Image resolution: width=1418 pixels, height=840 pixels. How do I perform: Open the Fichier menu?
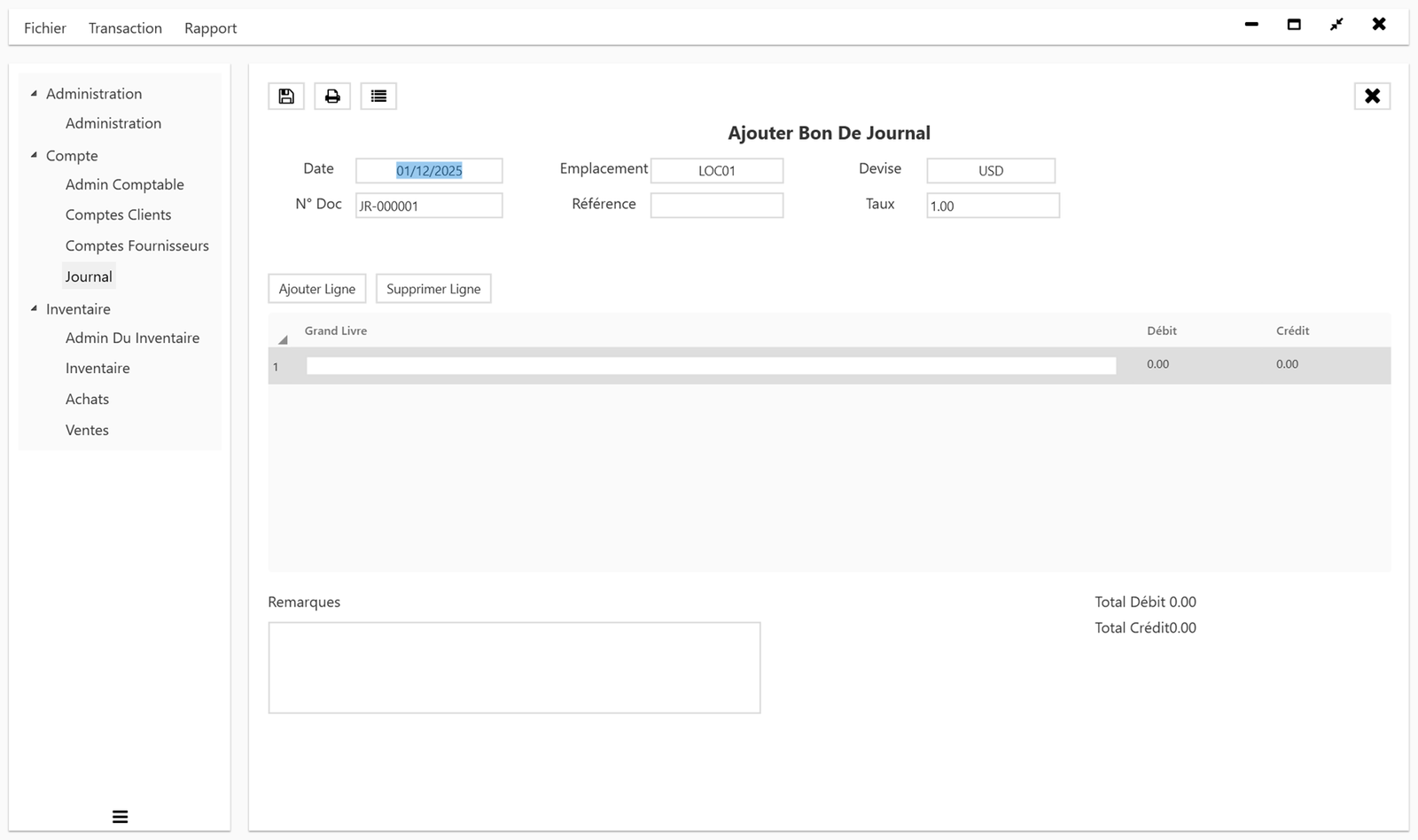[x=44, y=27]
